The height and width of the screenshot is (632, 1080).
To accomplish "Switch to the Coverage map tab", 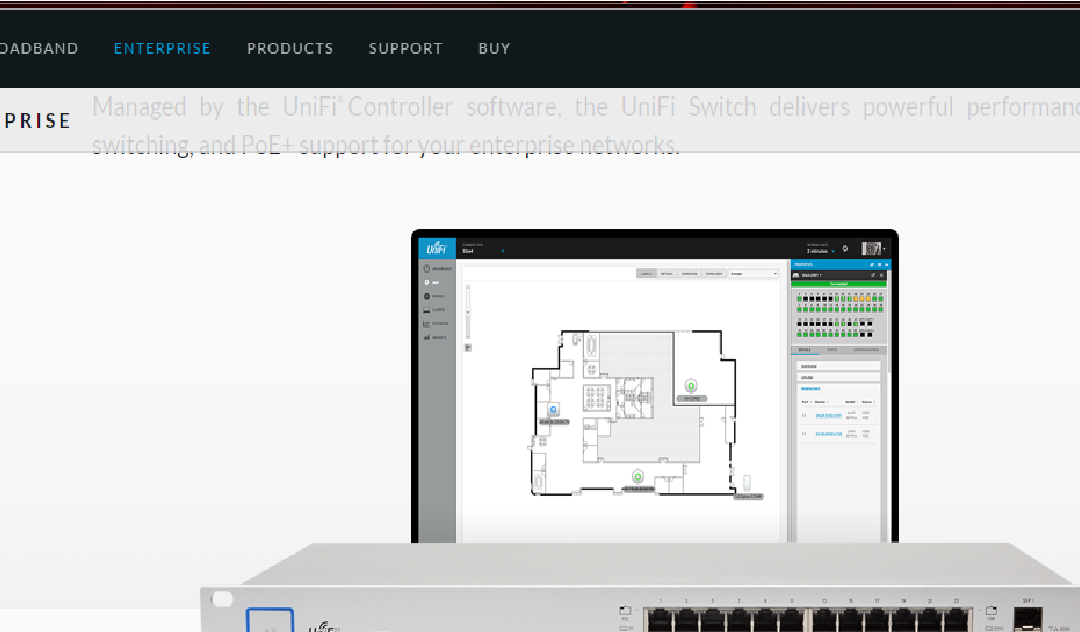I will 690,273.
